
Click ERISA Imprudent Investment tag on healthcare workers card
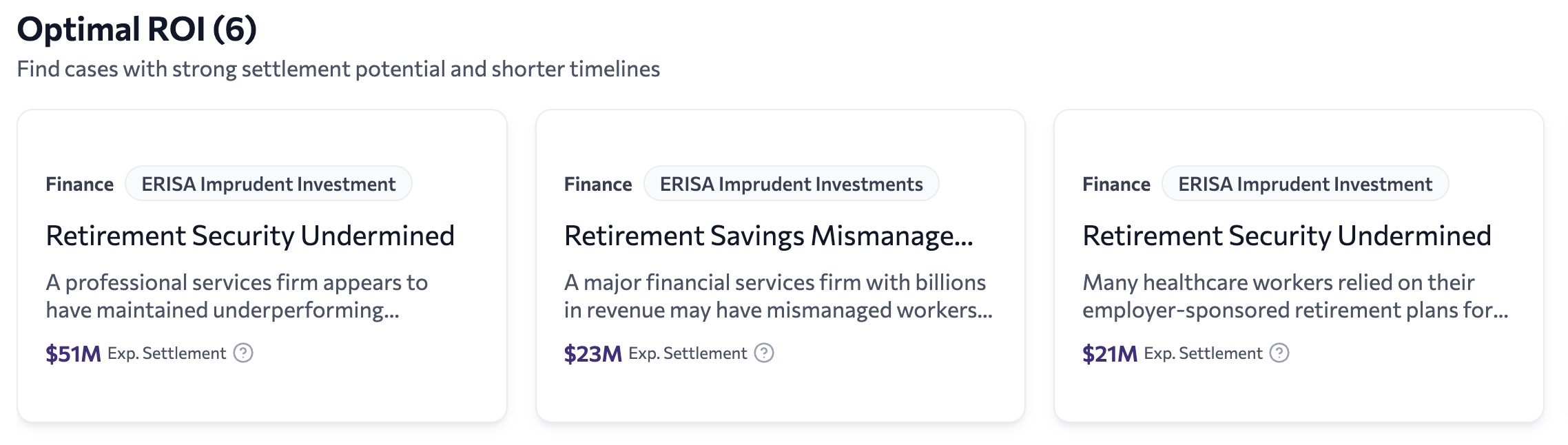[1305, 184]
